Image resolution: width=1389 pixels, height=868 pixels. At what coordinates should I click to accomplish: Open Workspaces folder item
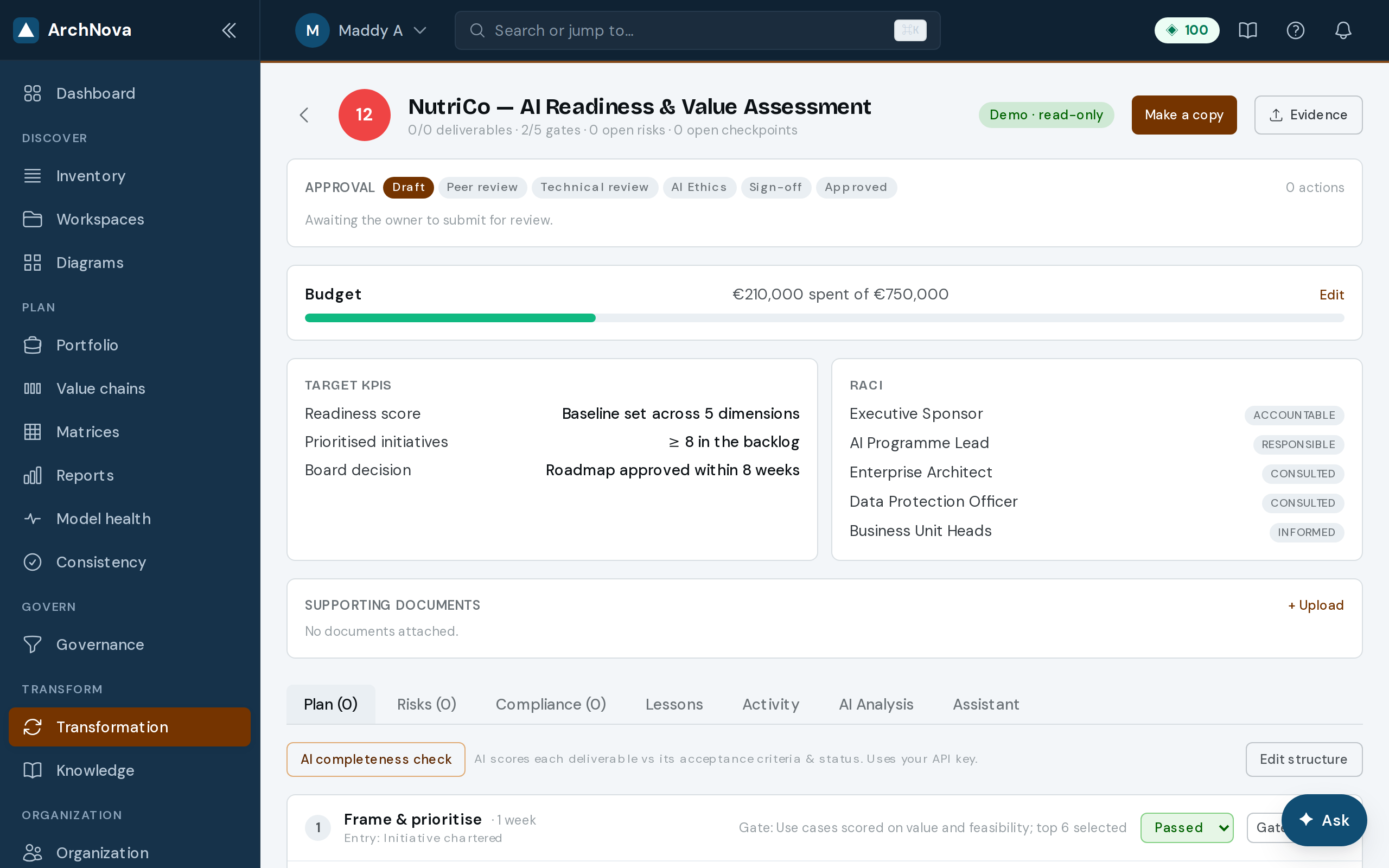[130, 219]
